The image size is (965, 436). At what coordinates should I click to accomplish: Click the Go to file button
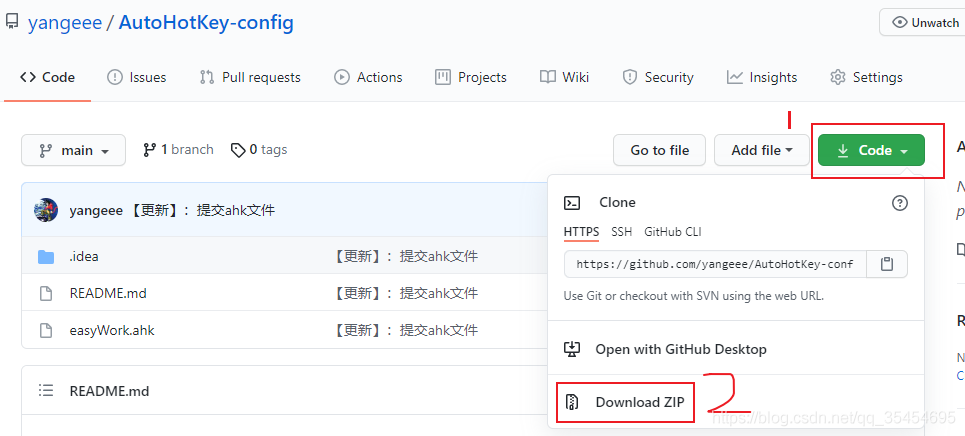(x=659, y=150)
